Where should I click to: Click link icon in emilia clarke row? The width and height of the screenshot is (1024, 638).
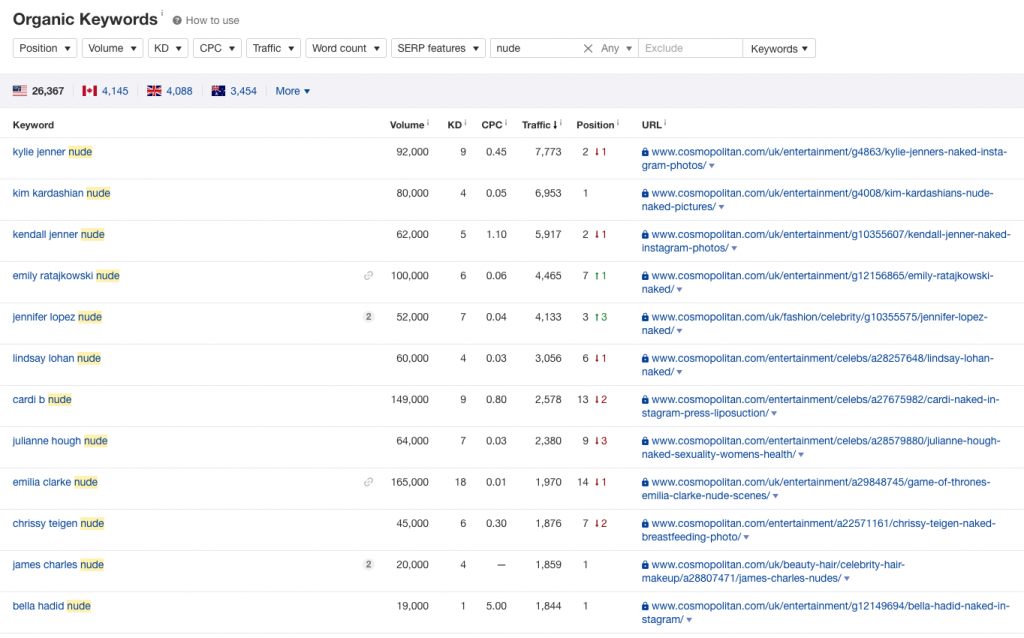368,482
